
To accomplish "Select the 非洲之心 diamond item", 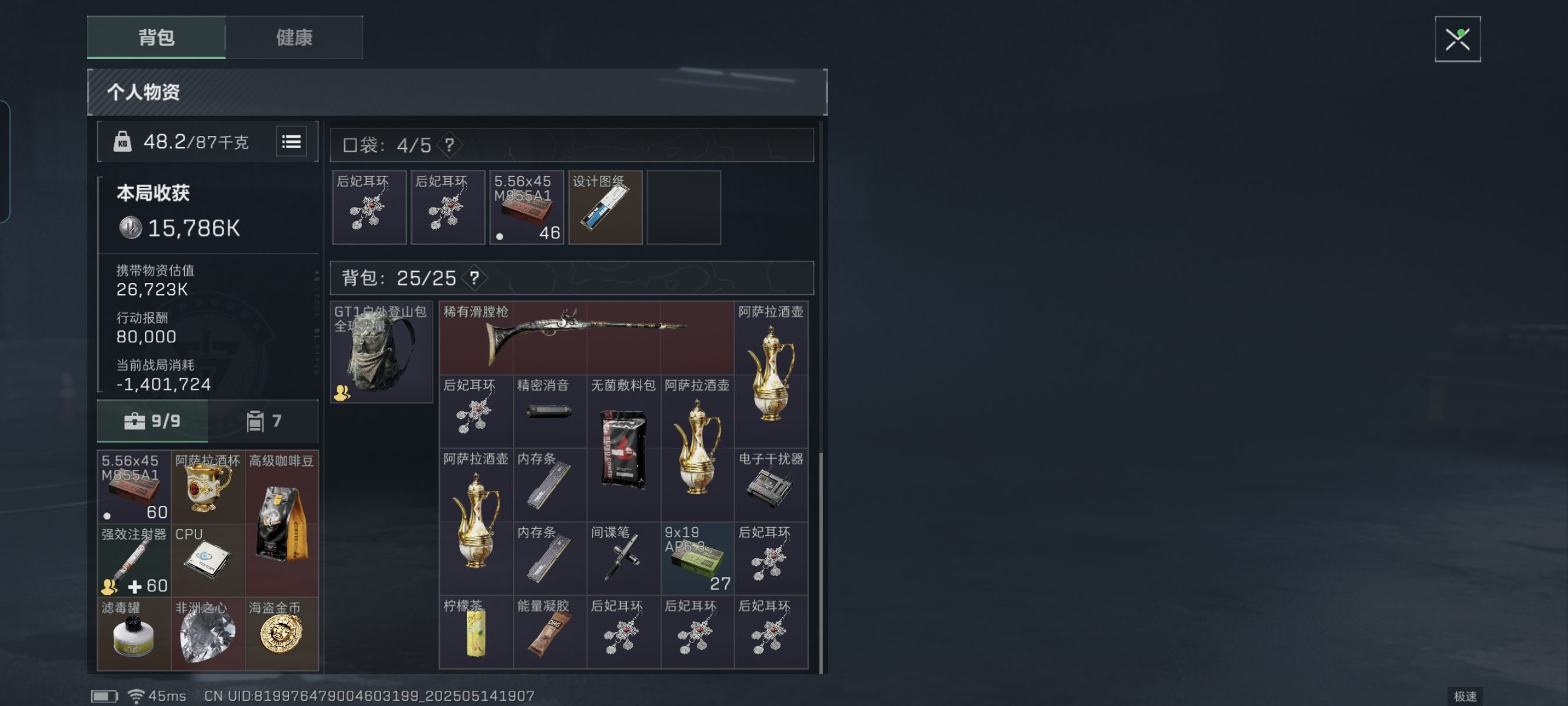I will [x=208, y=633].
